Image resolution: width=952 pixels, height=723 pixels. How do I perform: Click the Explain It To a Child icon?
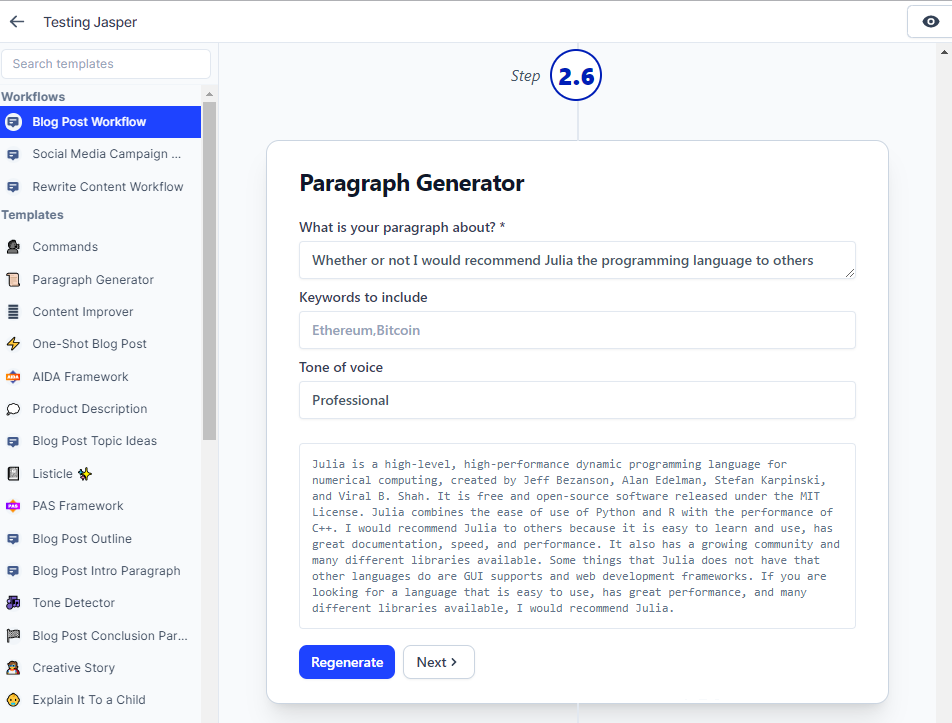(13, 700)
